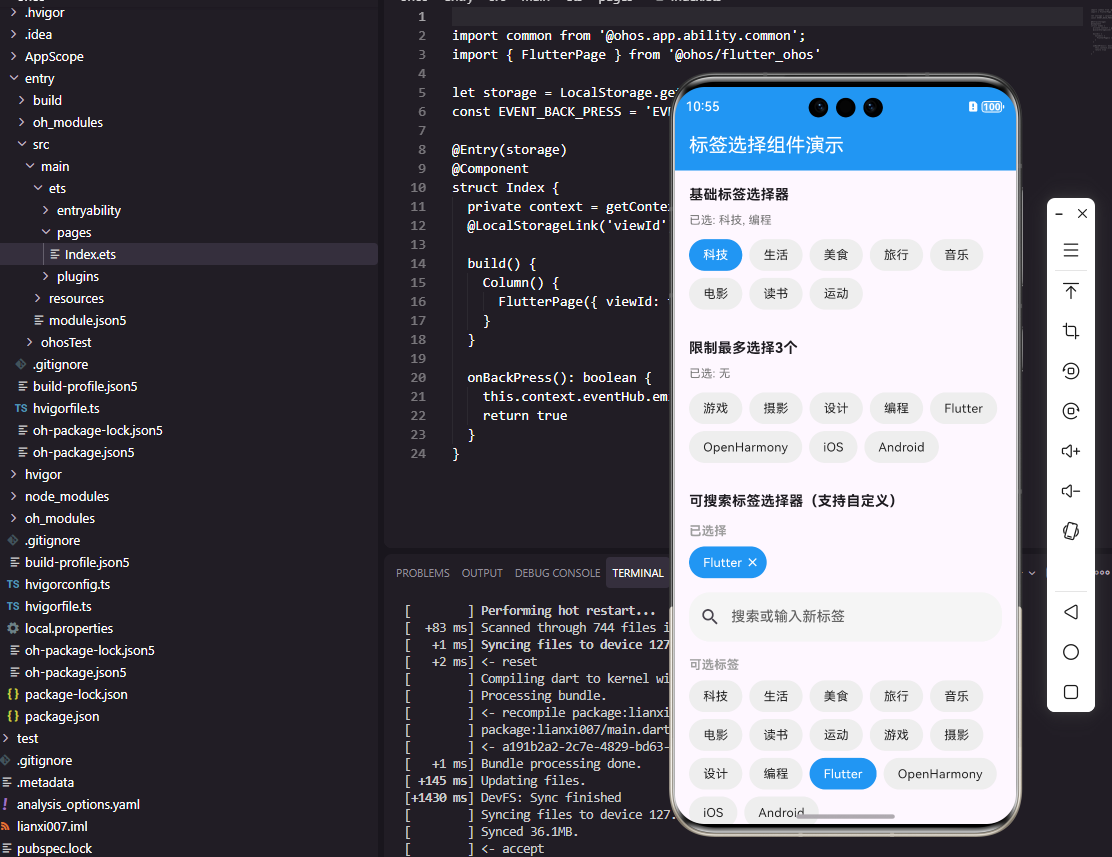Image resolution: width=1112 pixels, height=857 pixels.
Task: Open the terminal panel dropdown chevron
Action: pyautogui.click(x=1032, y=573)
